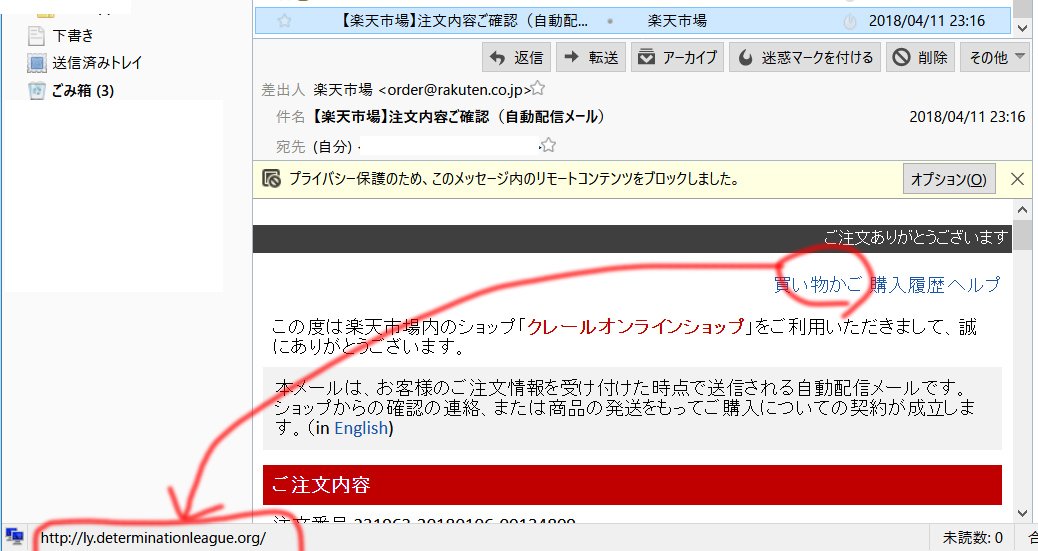Toggle star on the 楽天市場 message row
Screen dimensions: 1038x551
click(284, 21)
